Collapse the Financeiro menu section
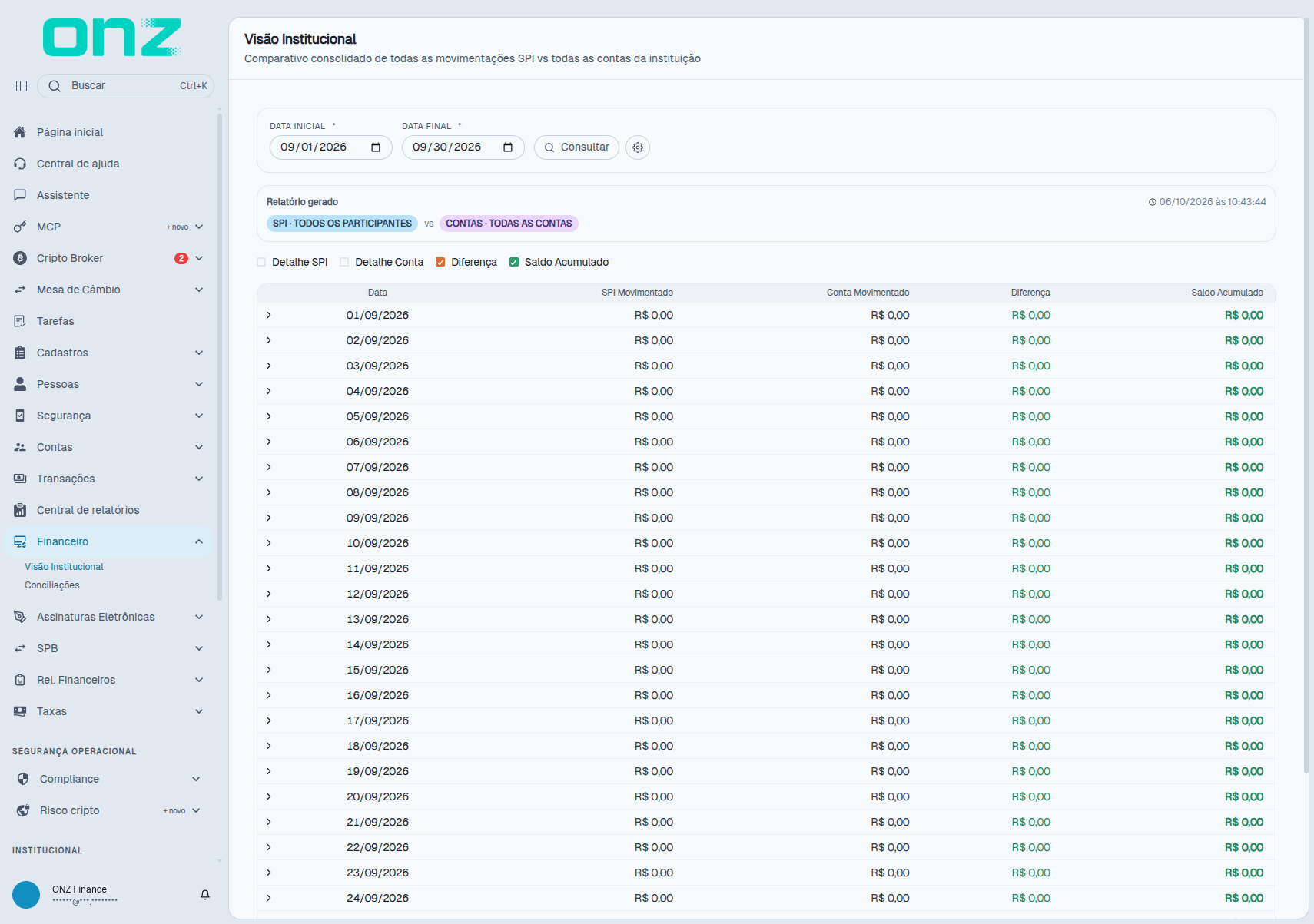This screenshot has width=1314, height=924. (199, 541)
